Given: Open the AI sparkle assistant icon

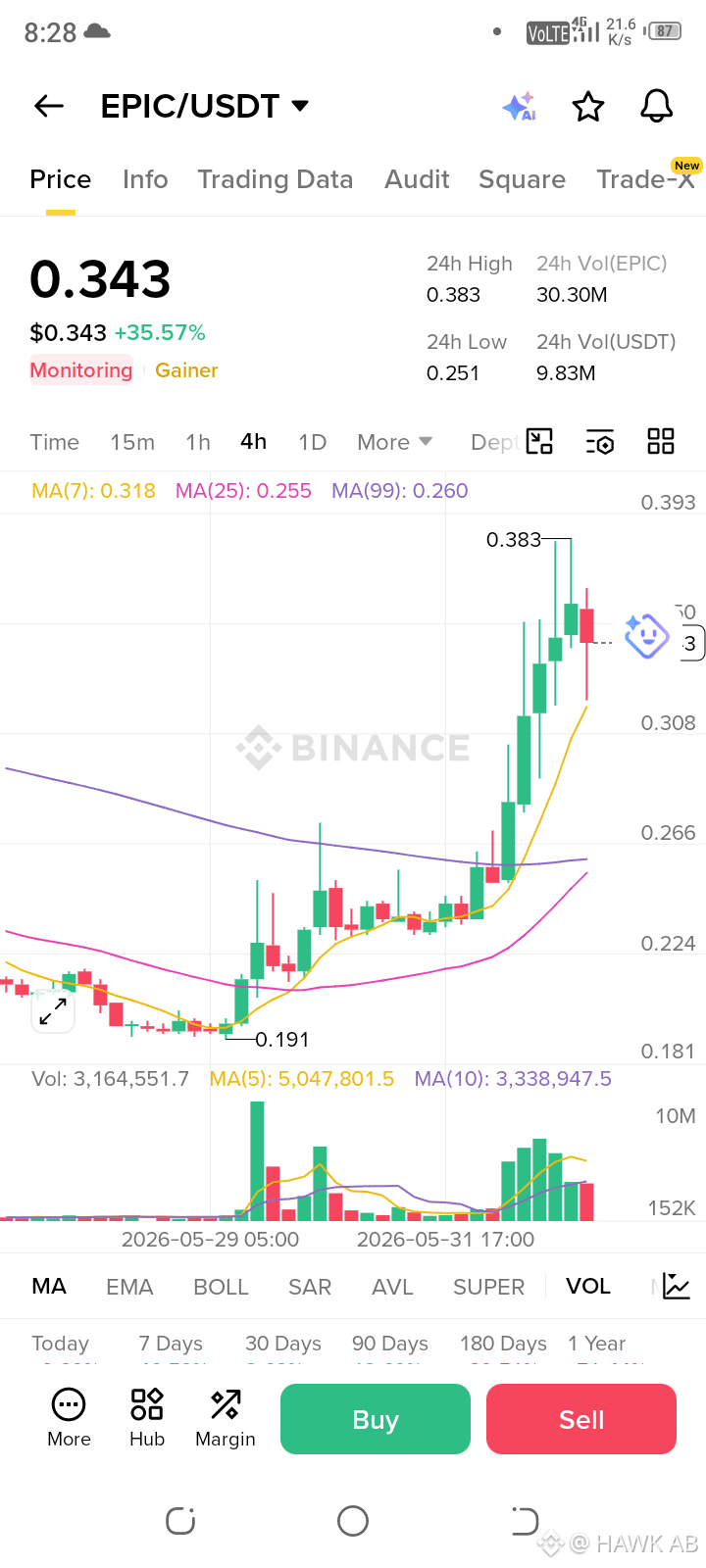Looking at the screenshot, I should [x=520, y=106].
